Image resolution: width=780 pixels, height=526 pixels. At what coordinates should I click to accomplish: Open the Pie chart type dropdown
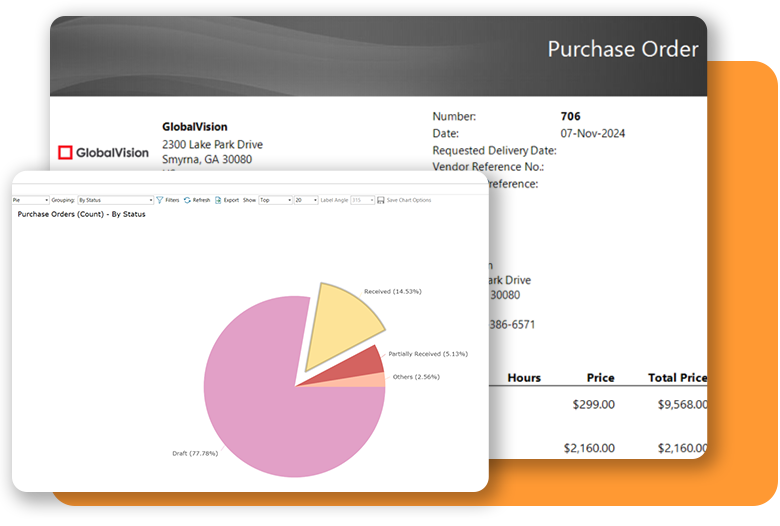pyautogui.click(x=30, y=200)
